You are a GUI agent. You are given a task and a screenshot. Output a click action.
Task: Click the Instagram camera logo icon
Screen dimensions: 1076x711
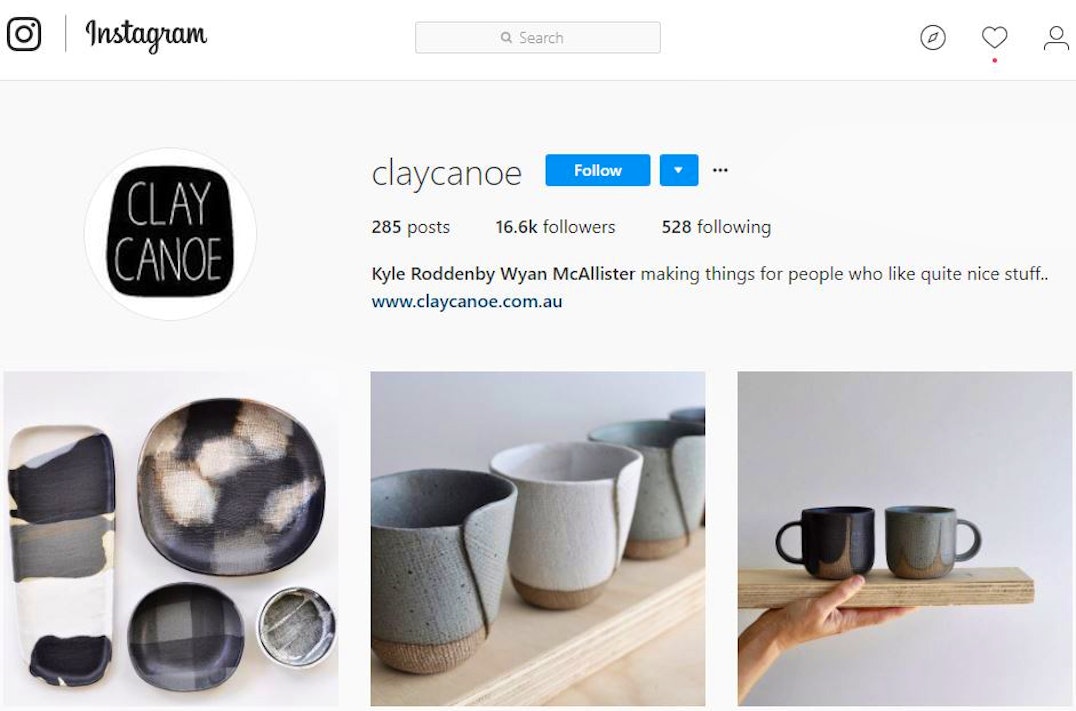pyautogui.click(x=24, y=34)
